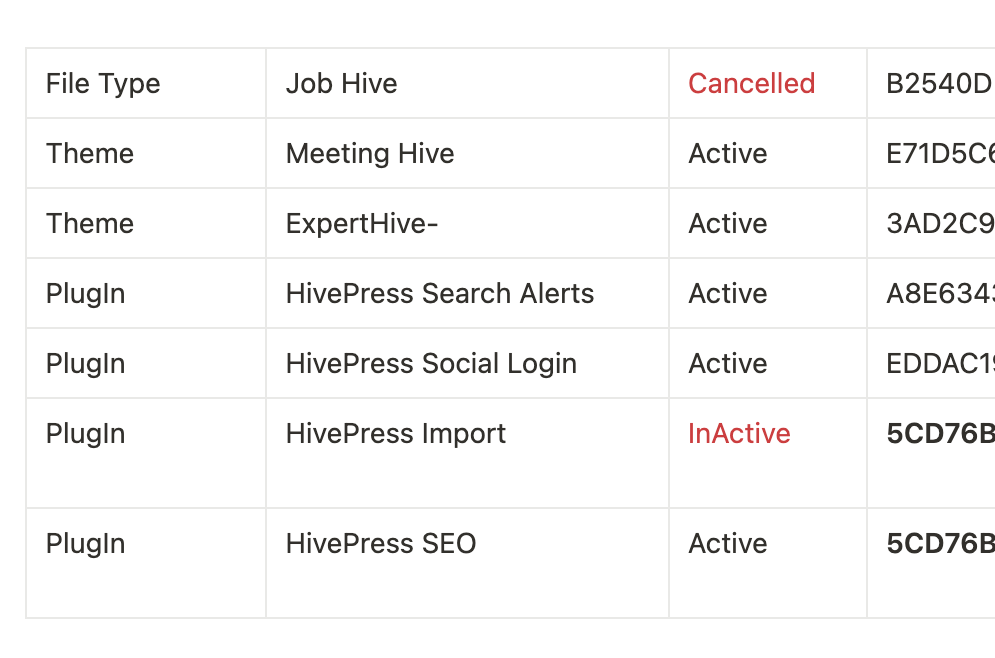Click license key starting with E71D5C
The image size is (995, 658).
tap(940, 154)
